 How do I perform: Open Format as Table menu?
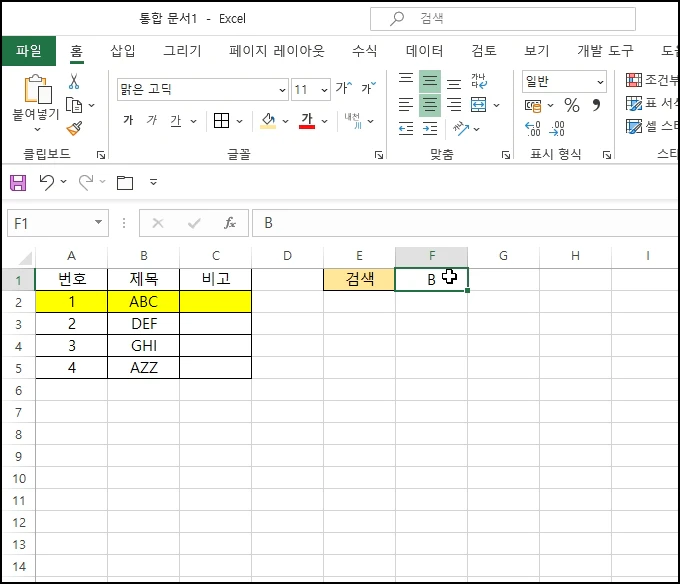point(652,103)
